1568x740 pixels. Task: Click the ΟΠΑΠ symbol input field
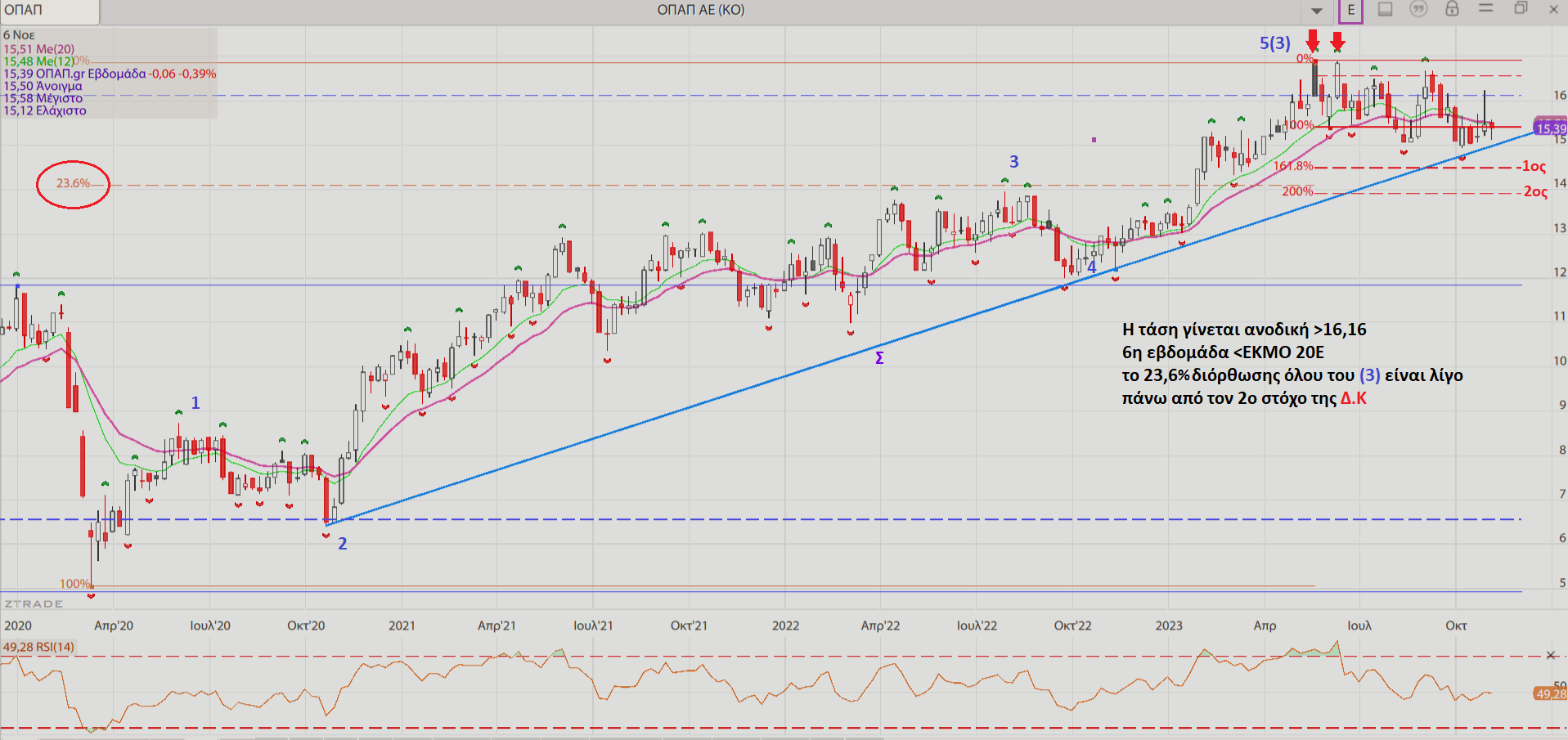(x=50, y=11)
